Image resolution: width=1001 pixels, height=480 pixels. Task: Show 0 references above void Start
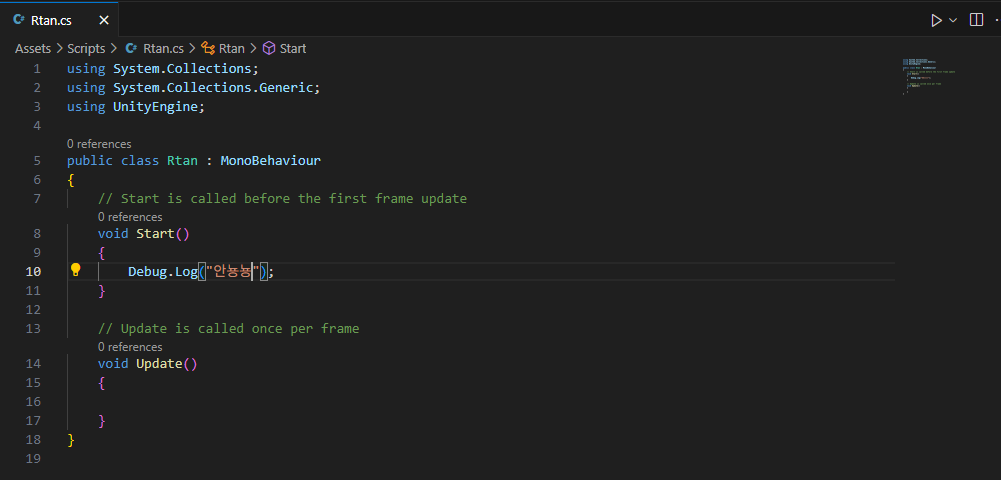pyautogui.click(x=130, y=217)
